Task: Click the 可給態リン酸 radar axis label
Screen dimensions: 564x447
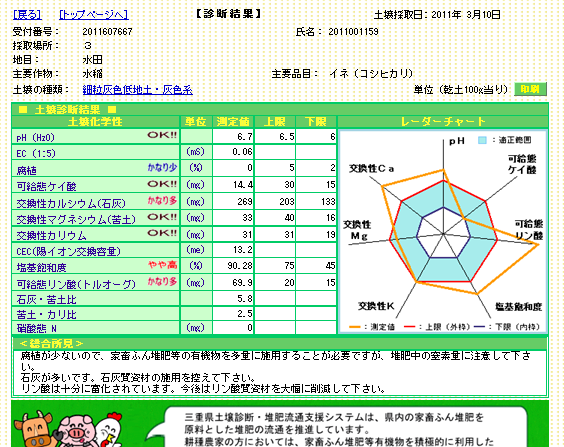Action: coord(529,230)
